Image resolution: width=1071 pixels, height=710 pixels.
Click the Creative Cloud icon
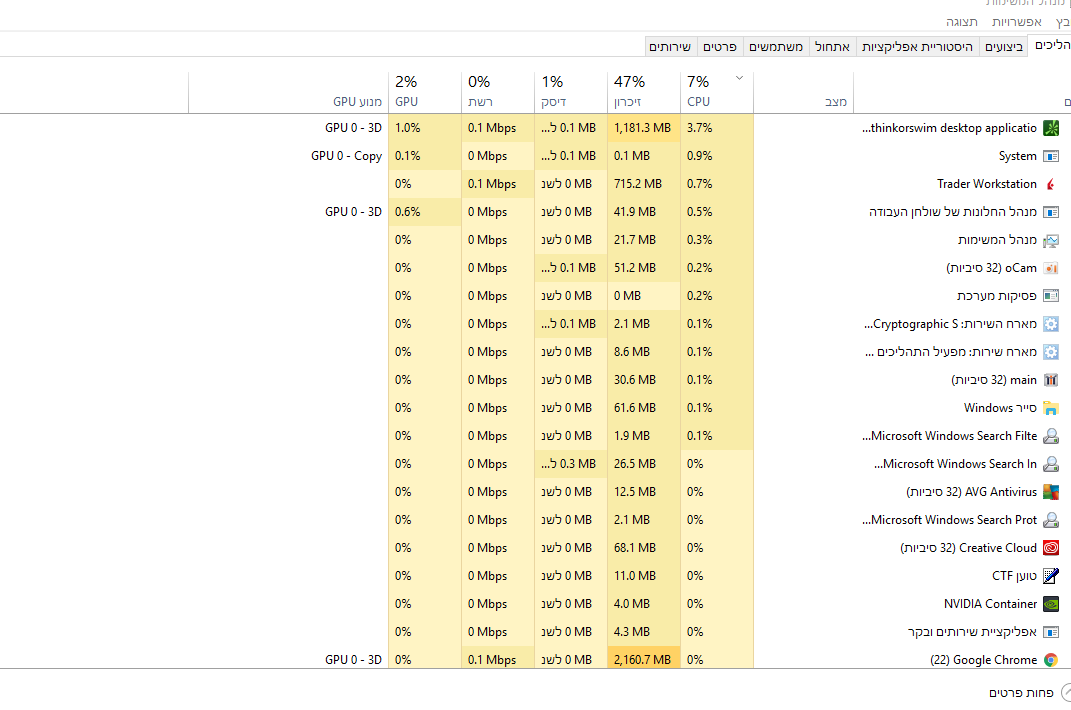1051,548
